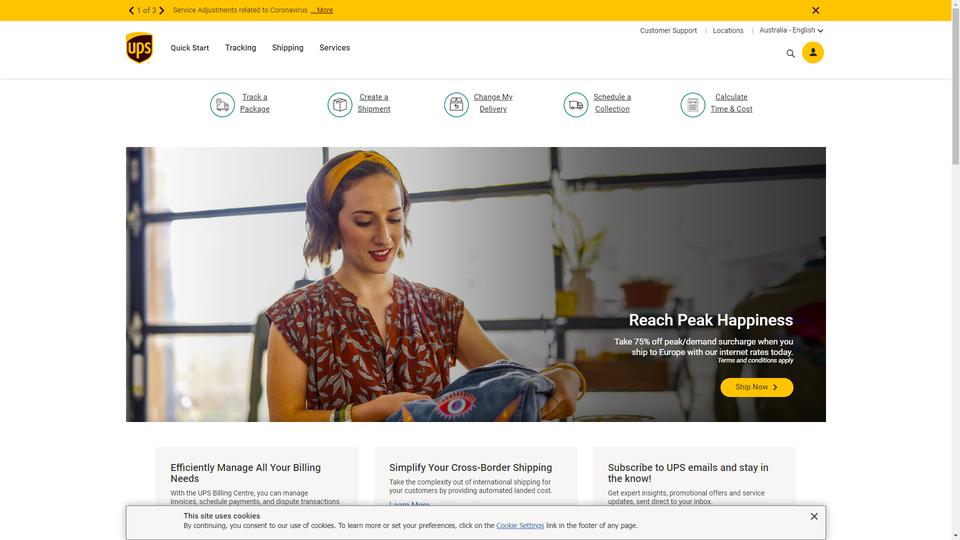The height and width of the screenshot is (540, 960).
Task: Click the Track a Package truck icon
Action: pos(222,105)
